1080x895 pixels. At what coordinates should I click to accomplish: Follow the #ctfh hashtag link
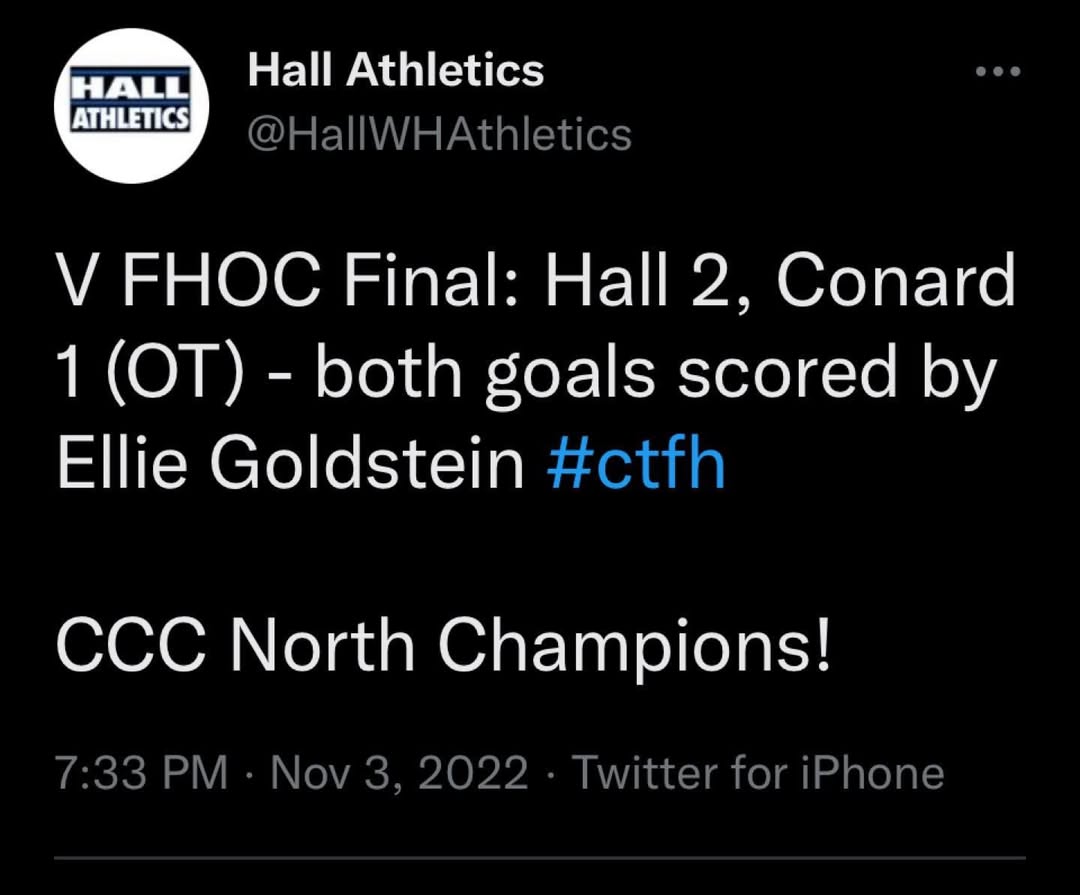(637, 465)
